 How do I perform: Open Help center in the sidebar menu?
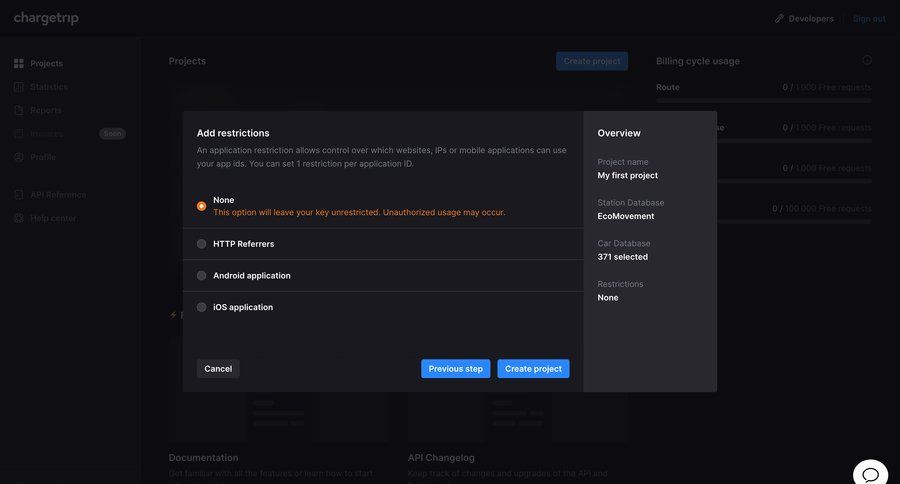(x=53, y=218)
